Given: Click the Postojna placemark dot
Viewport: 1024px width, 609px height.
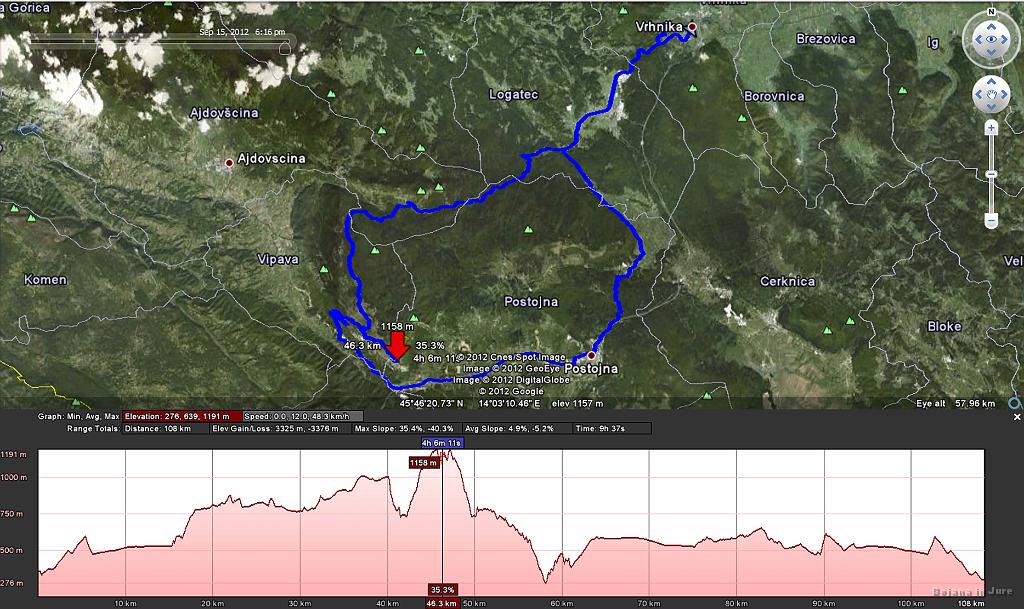Looking at the screenshot, I should (x=591, y=356).
